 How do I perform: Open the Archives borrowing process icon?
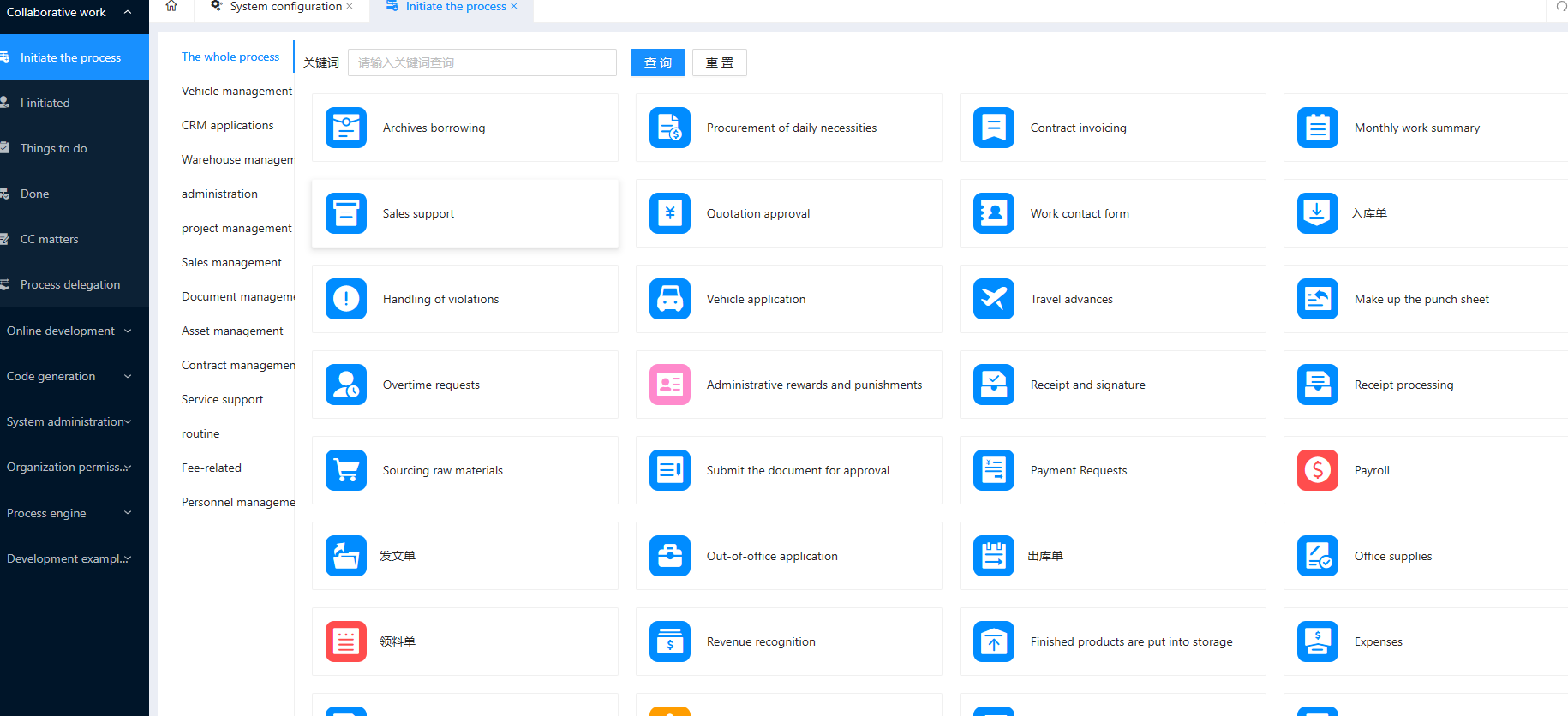pyautogui.click(x=346, y=128)
